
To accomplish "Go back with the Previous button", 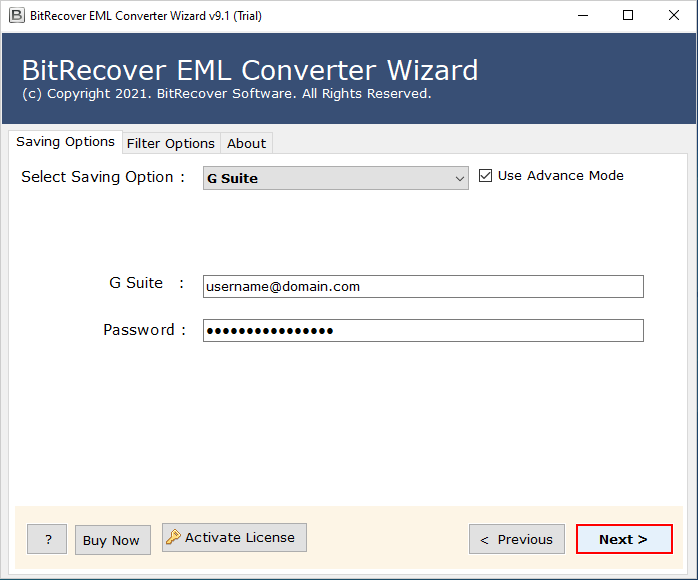I will point(516,539).
